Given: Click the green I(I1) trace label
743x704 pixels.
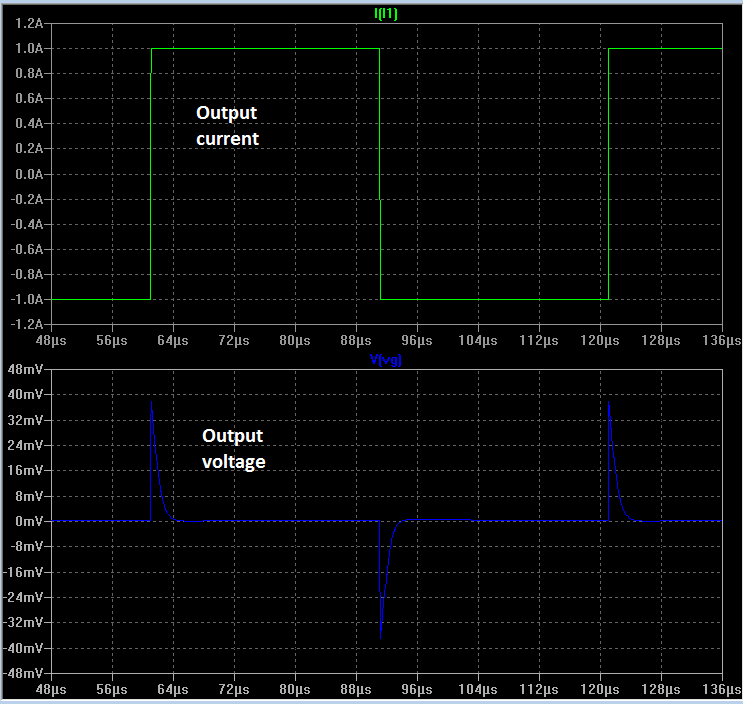Looking at the screenshot, I should click(386, 13).
